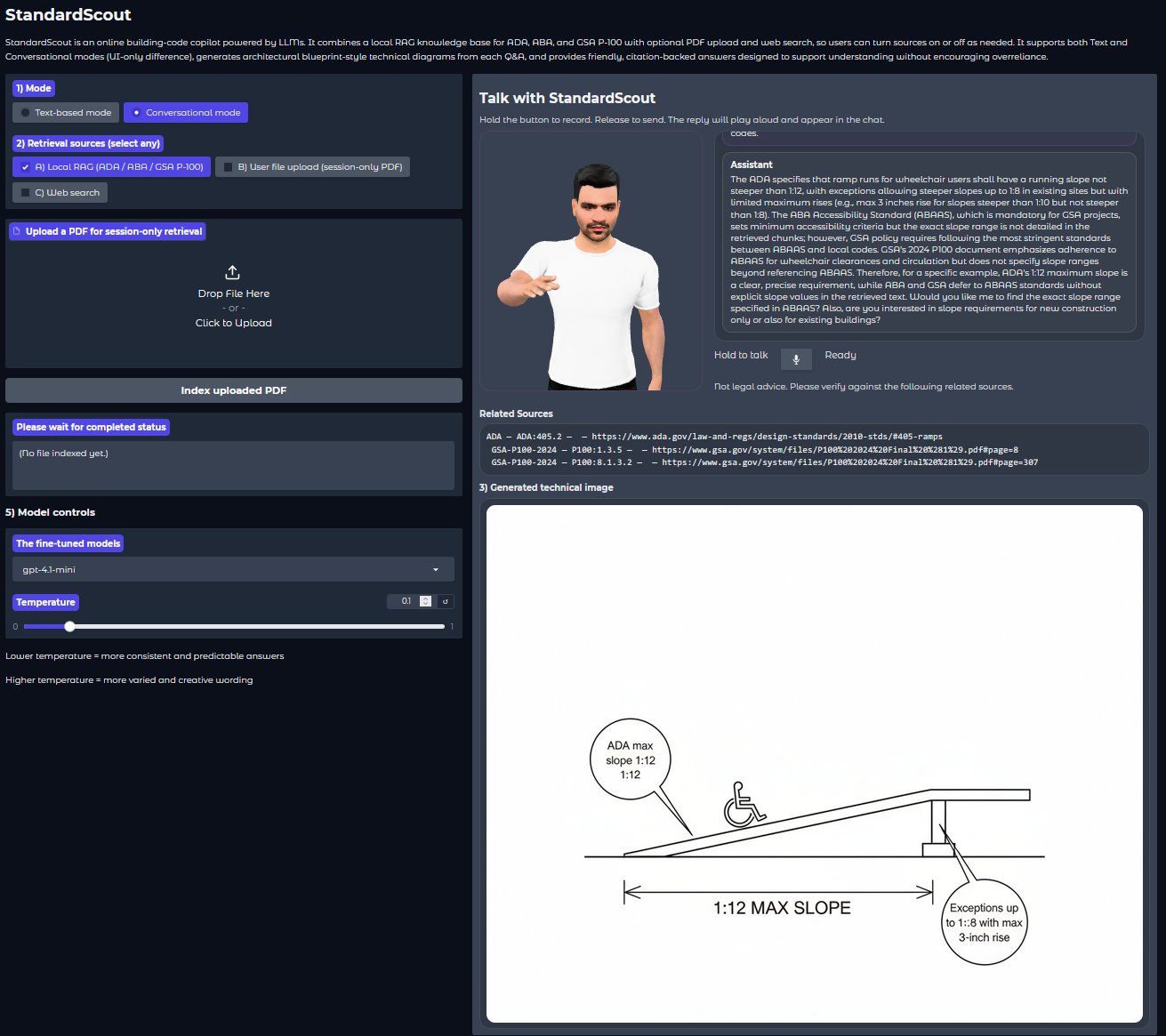Adjust the temperature slider handle
This screenshot has width=1166, height=1036.
(x=69, y=626)
